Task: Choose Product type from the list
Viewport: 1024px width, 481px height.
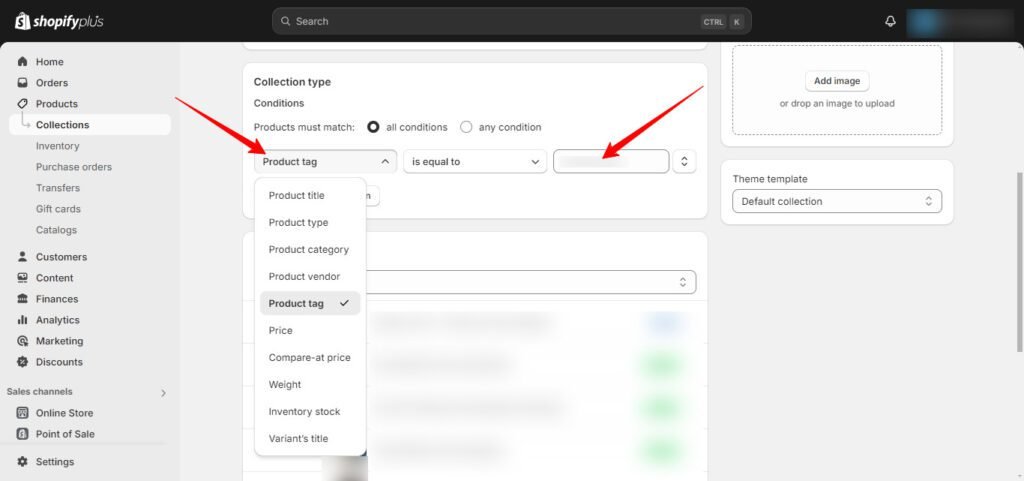Action: point(310,223)
